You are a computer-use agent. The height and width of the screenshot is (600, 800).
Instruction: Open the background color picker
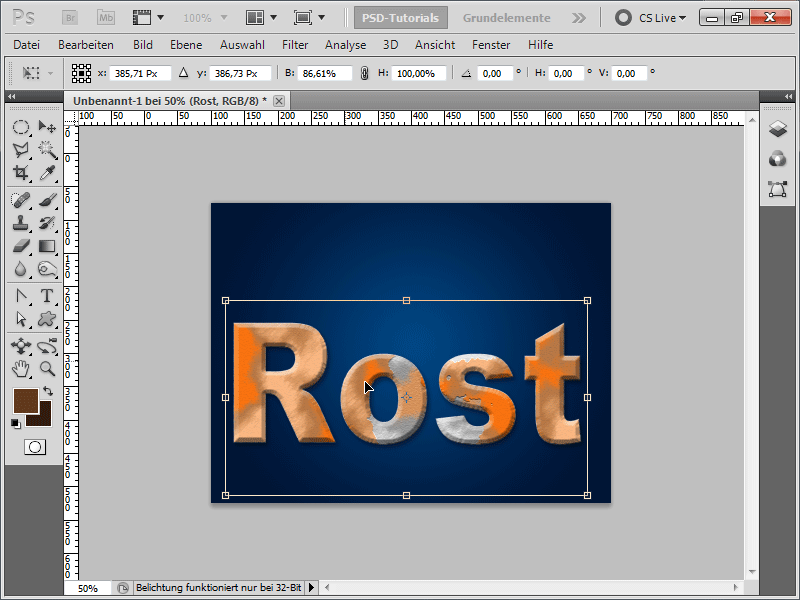(44, 418)
